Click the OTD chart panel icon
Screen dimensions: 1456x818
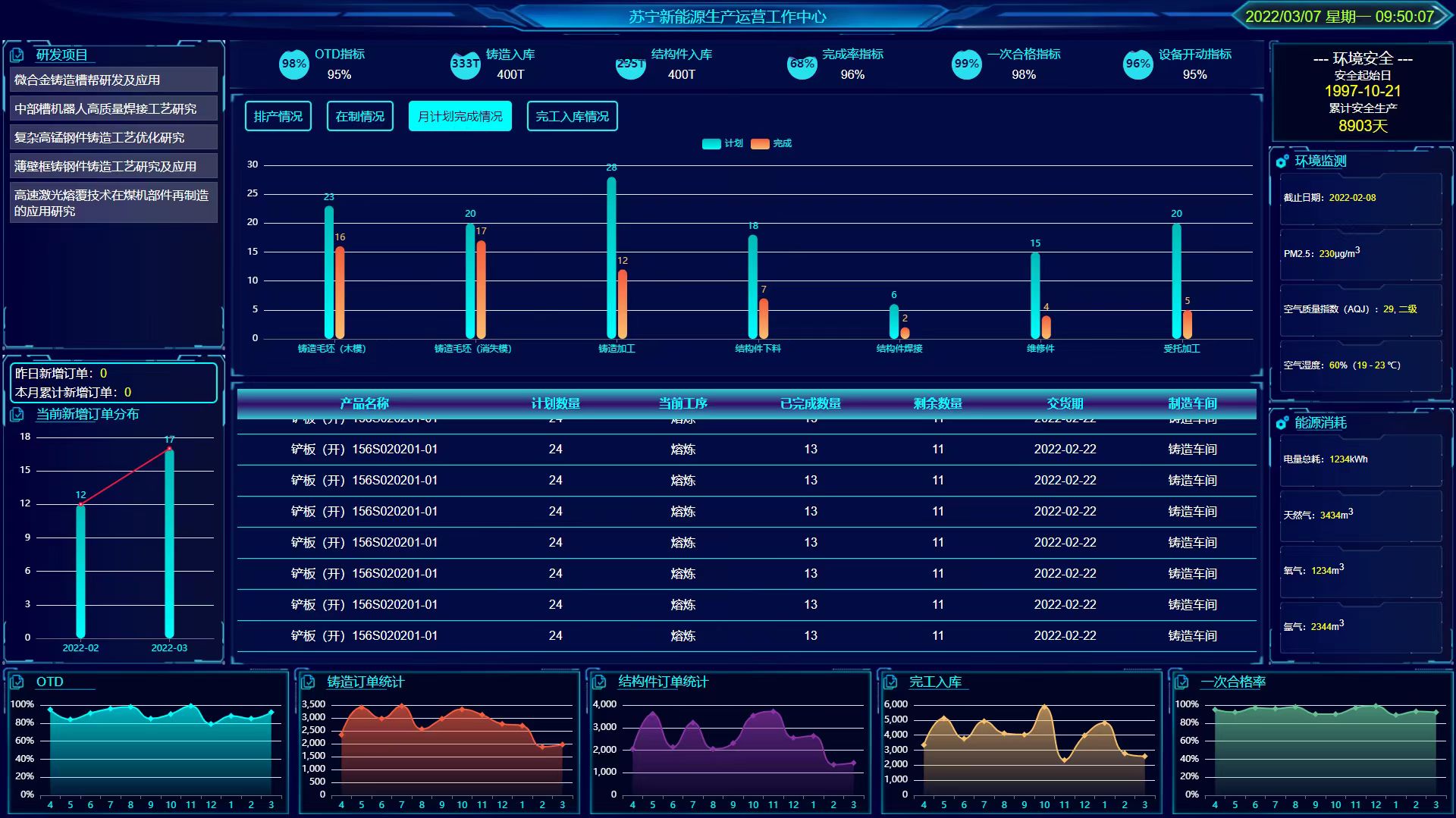click(x=17, y=682)
